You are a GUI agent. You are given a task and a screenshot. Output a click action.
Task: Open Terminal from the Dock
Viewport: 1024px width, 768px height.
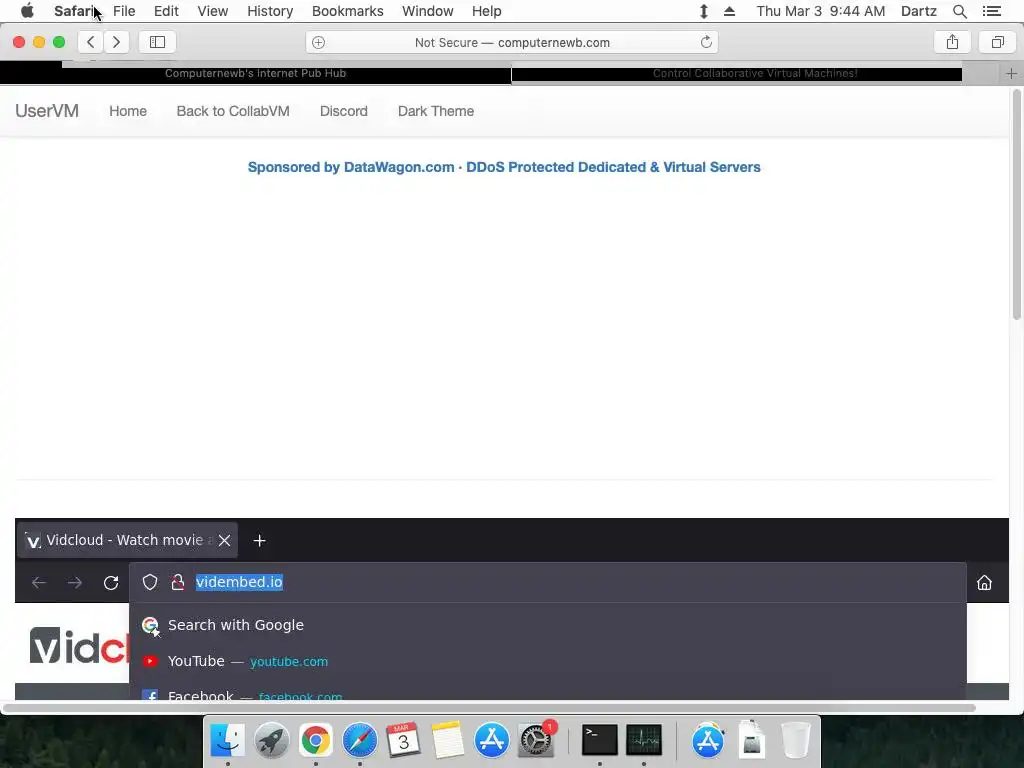coord(600,741)
